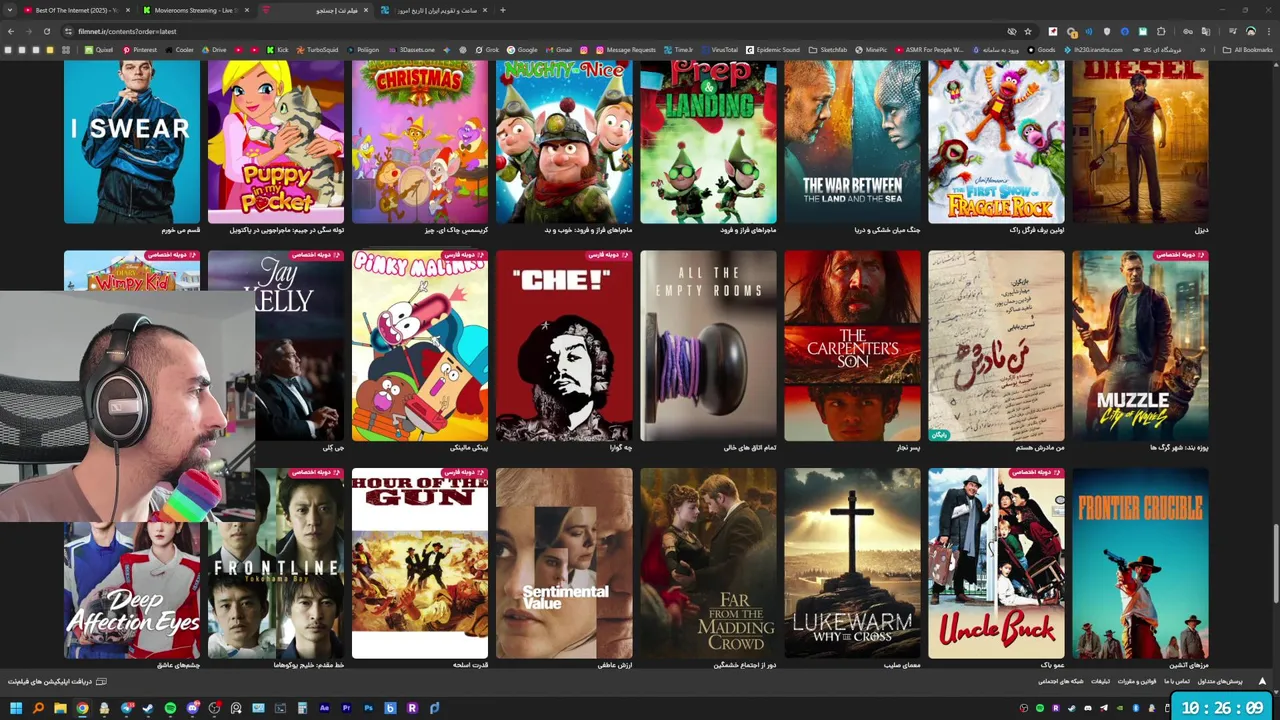1280x720 pixels.
Task: Click the address bar URL filmnet.ir
Action: click(127, 31)
